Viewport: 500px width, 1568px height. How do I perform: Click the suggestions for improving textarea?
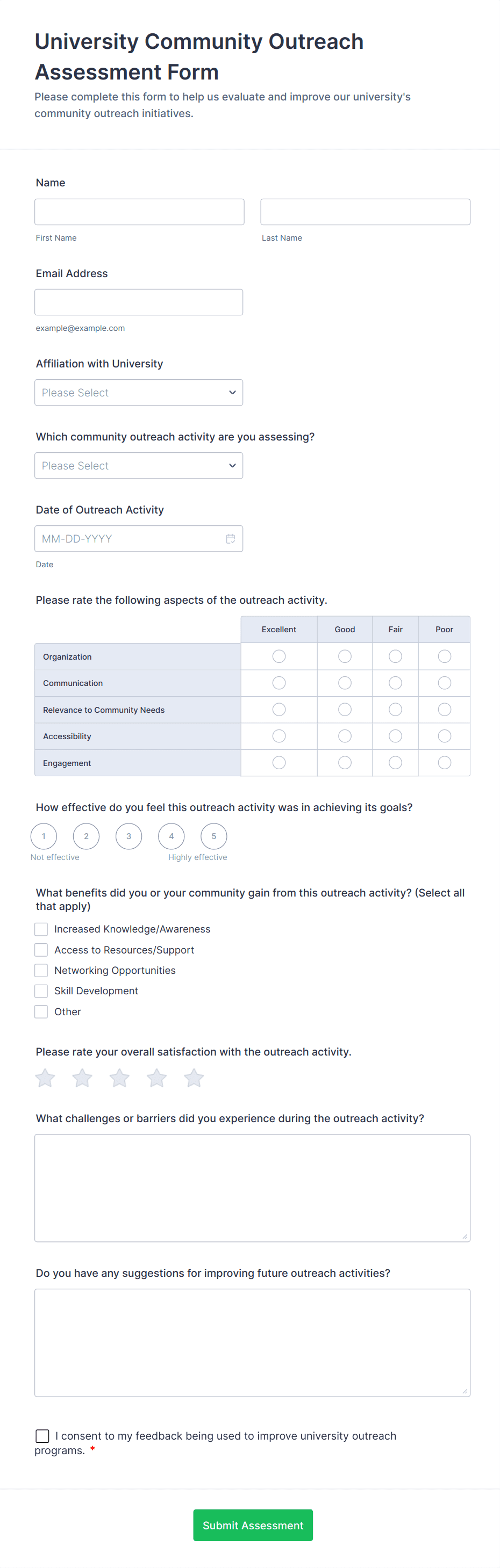(x=252, y=1342)
